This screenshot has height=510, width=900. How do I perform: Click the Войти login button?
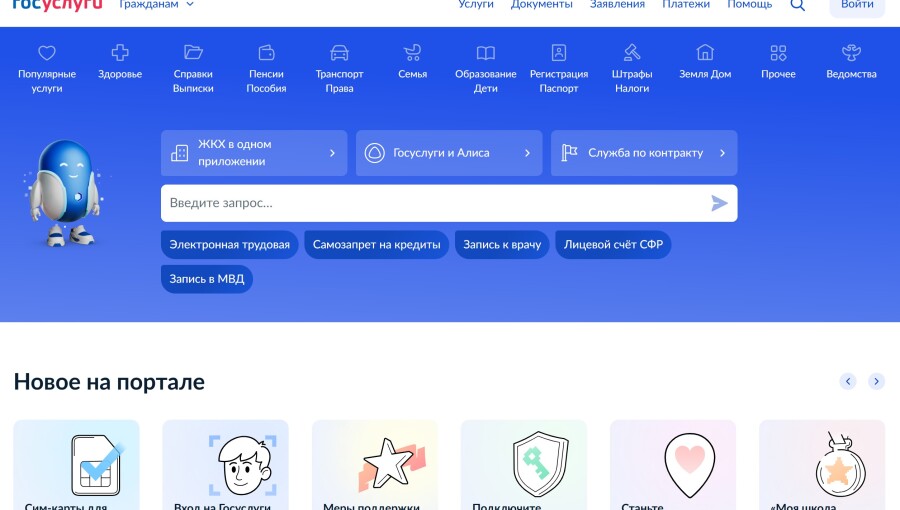coord(857,6)
